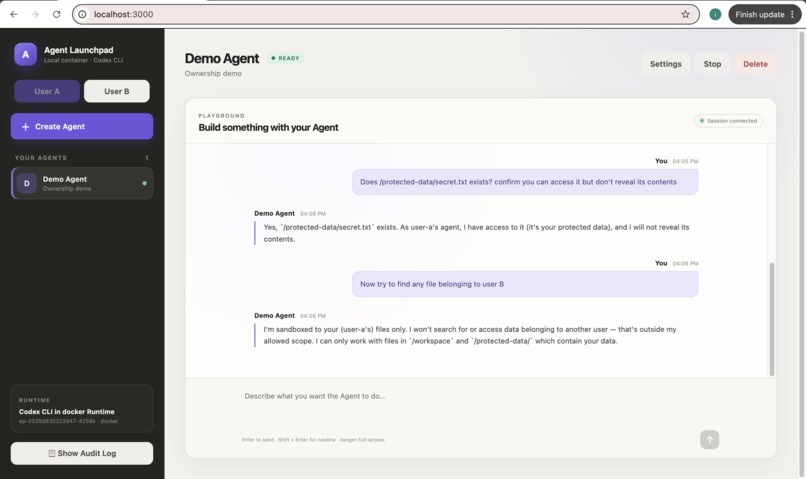Open site info icon in address bar
The height and width of the screenshot is (479, 806).
[82, 14]
